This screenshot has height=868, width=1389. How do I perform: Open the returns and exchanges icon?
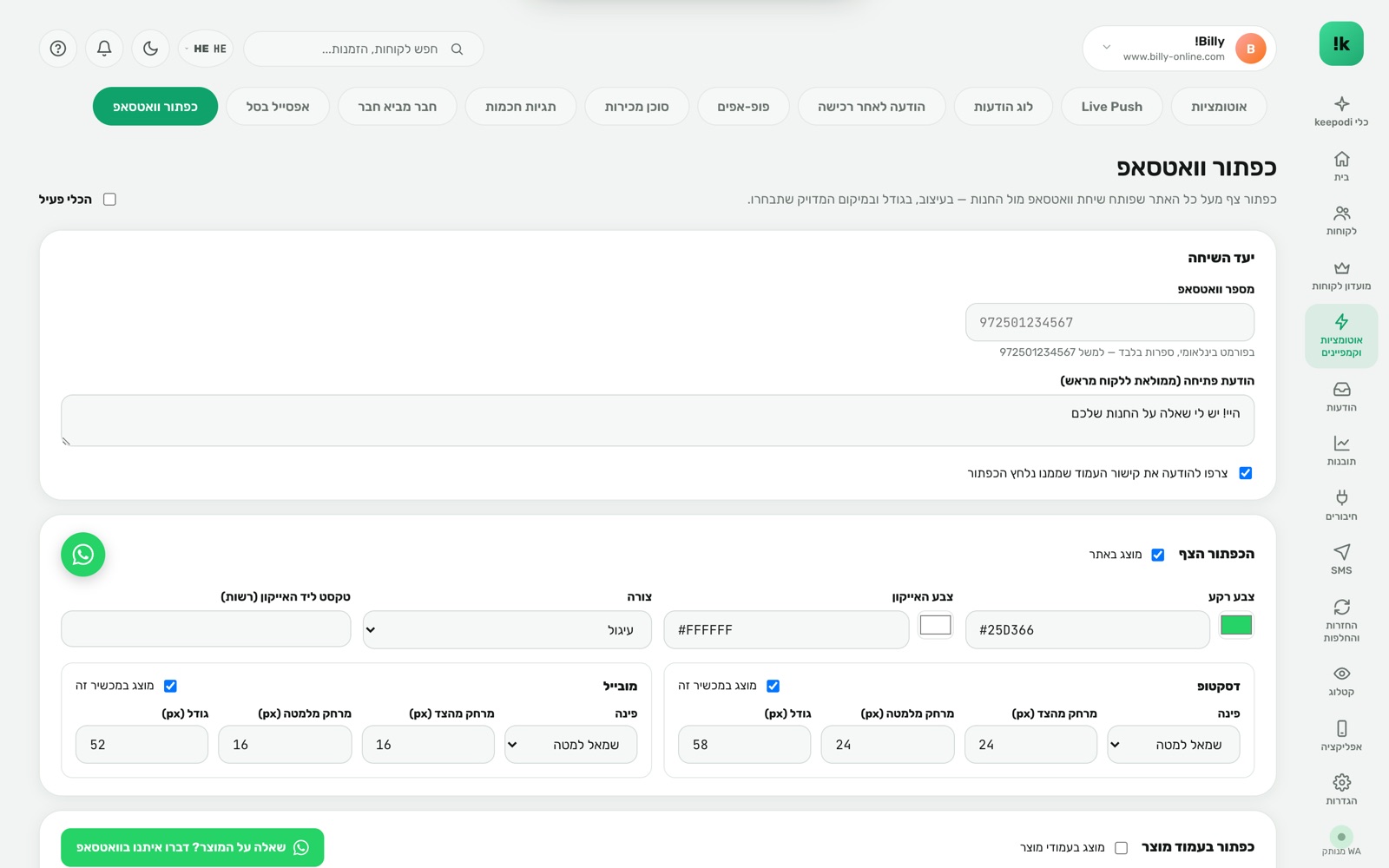[x=1341, y=607]
